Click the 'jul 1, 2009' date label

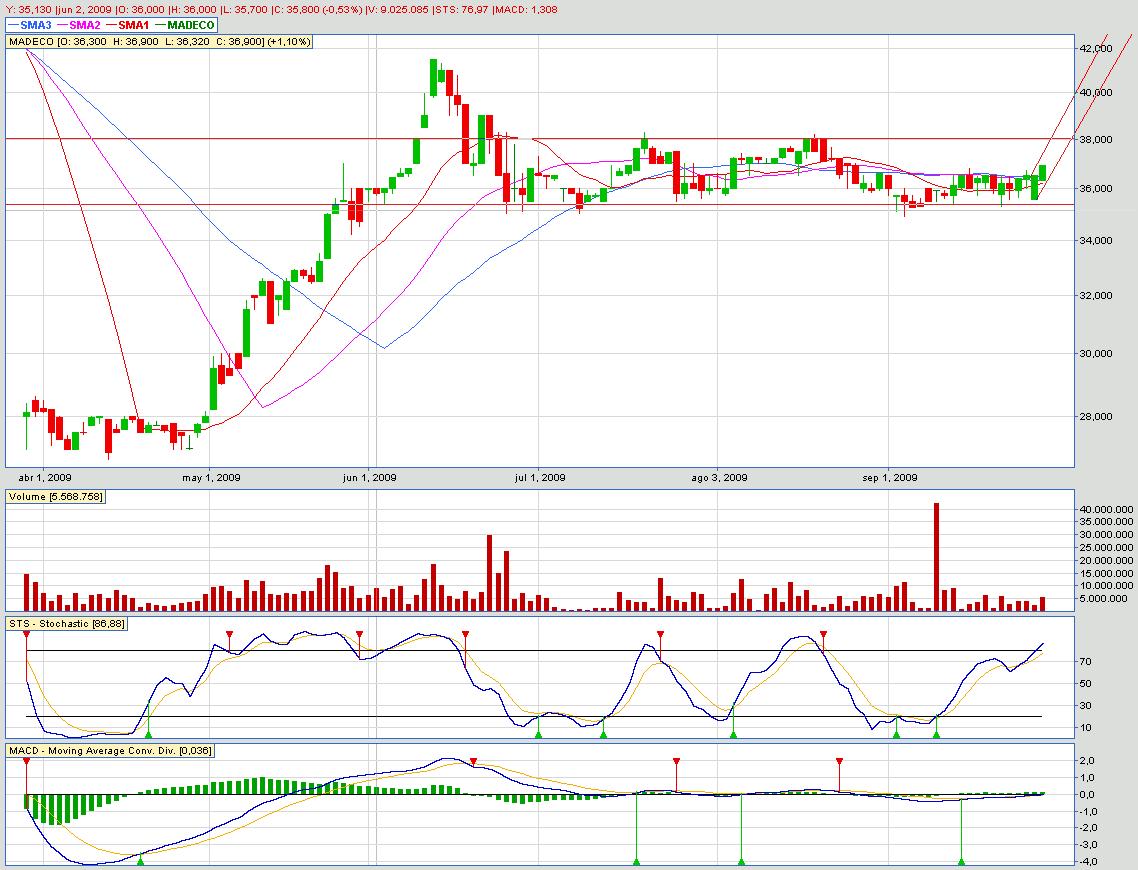click(x=539, y=477)
